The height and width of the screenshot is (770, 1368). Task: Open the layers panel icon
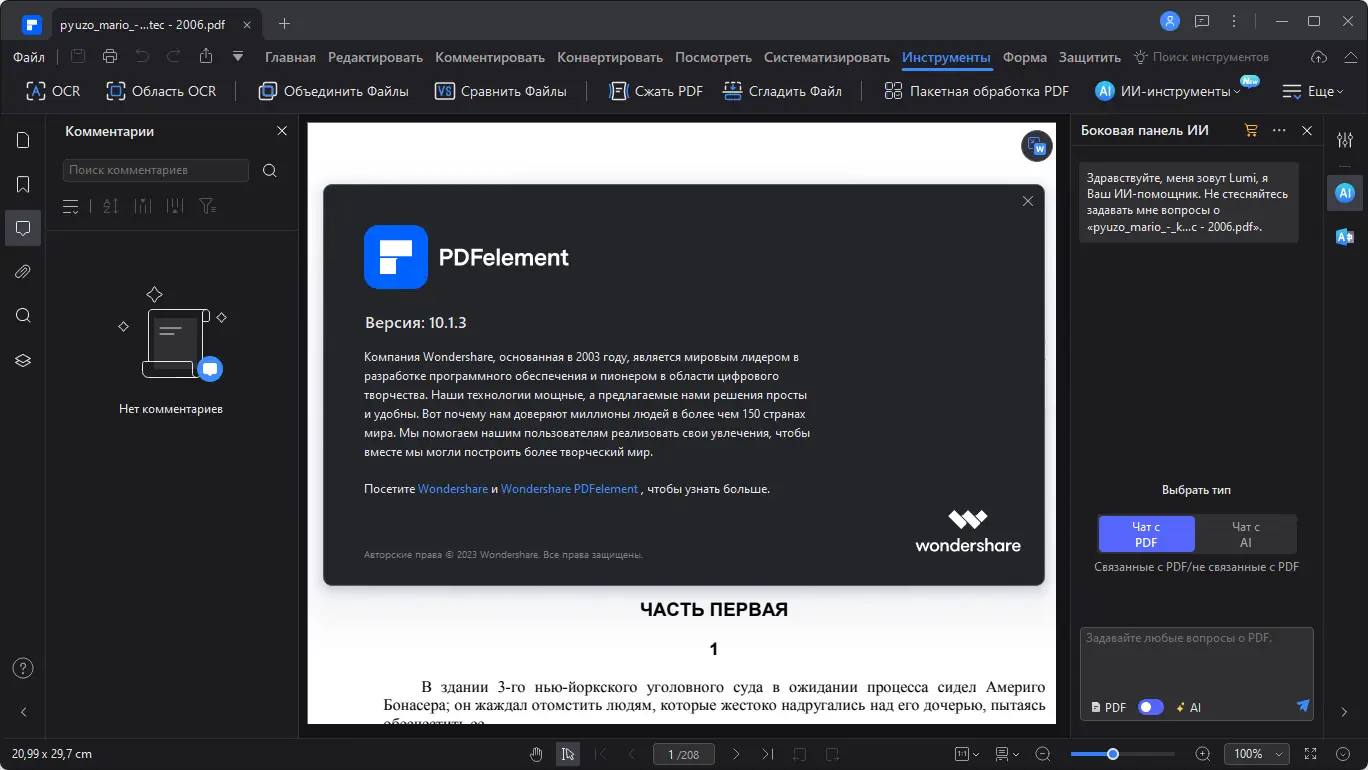tap(23, 360)
